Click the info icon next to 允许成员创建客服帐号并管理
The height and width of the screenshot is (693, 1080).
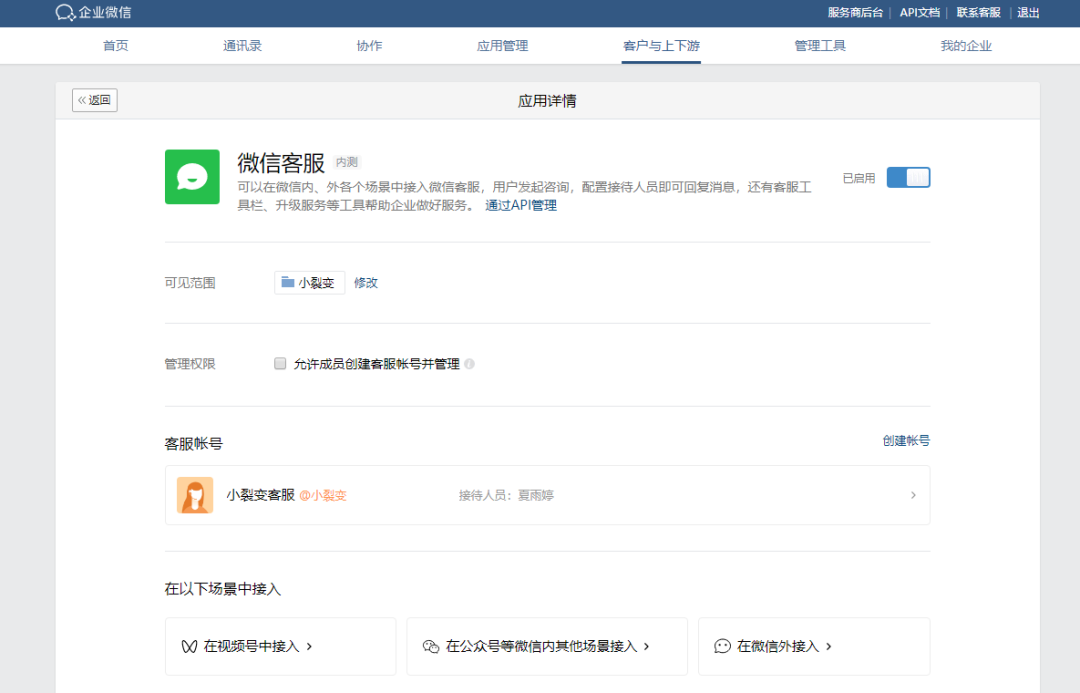click(x=469, y=363)
